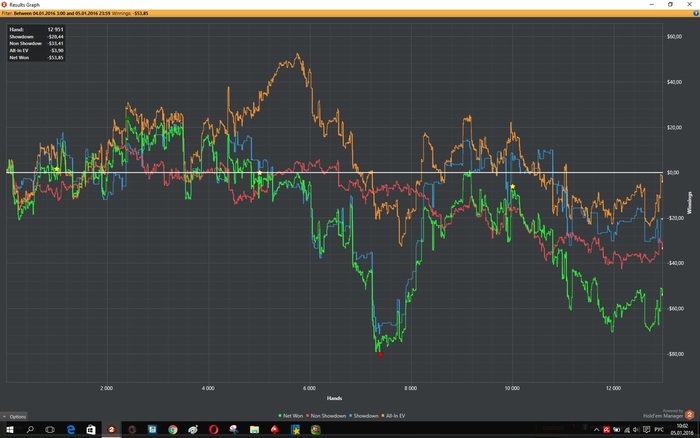The image size is (700, 438).
Task: Open the taskbar clock showing 10:02
Action: [681, 429]
